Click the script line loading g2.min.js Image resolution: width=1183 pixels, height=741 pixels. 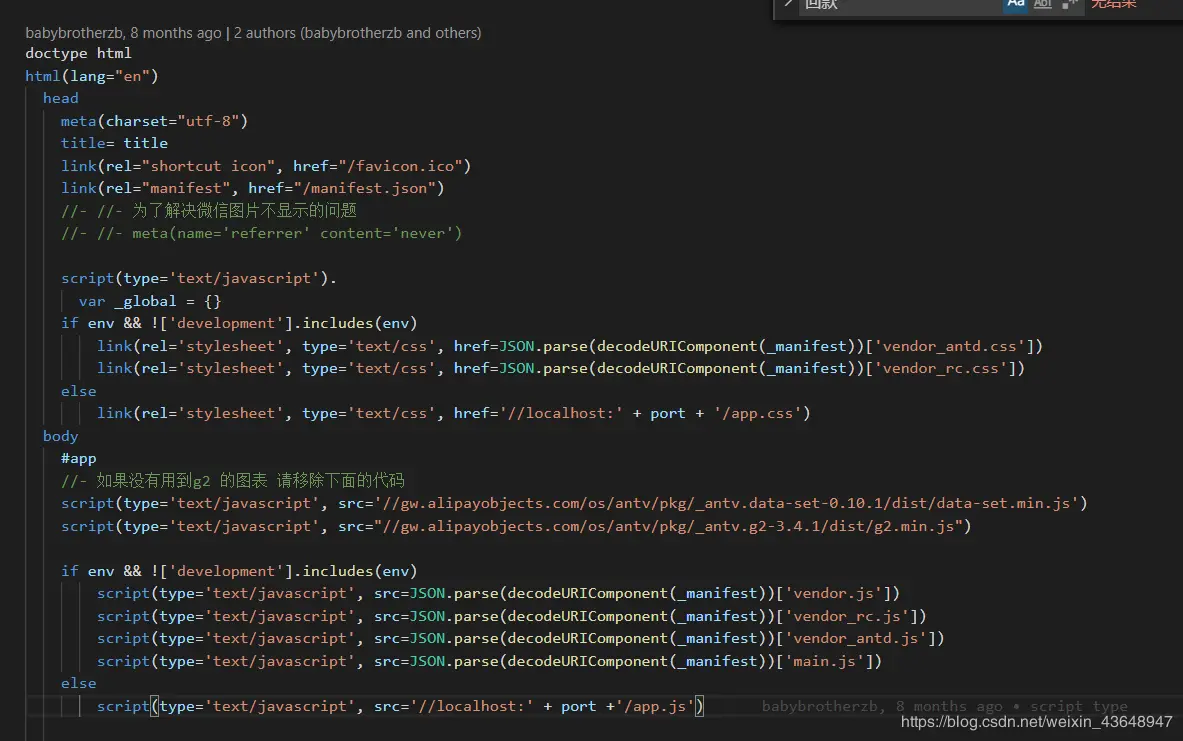[516, 526]
